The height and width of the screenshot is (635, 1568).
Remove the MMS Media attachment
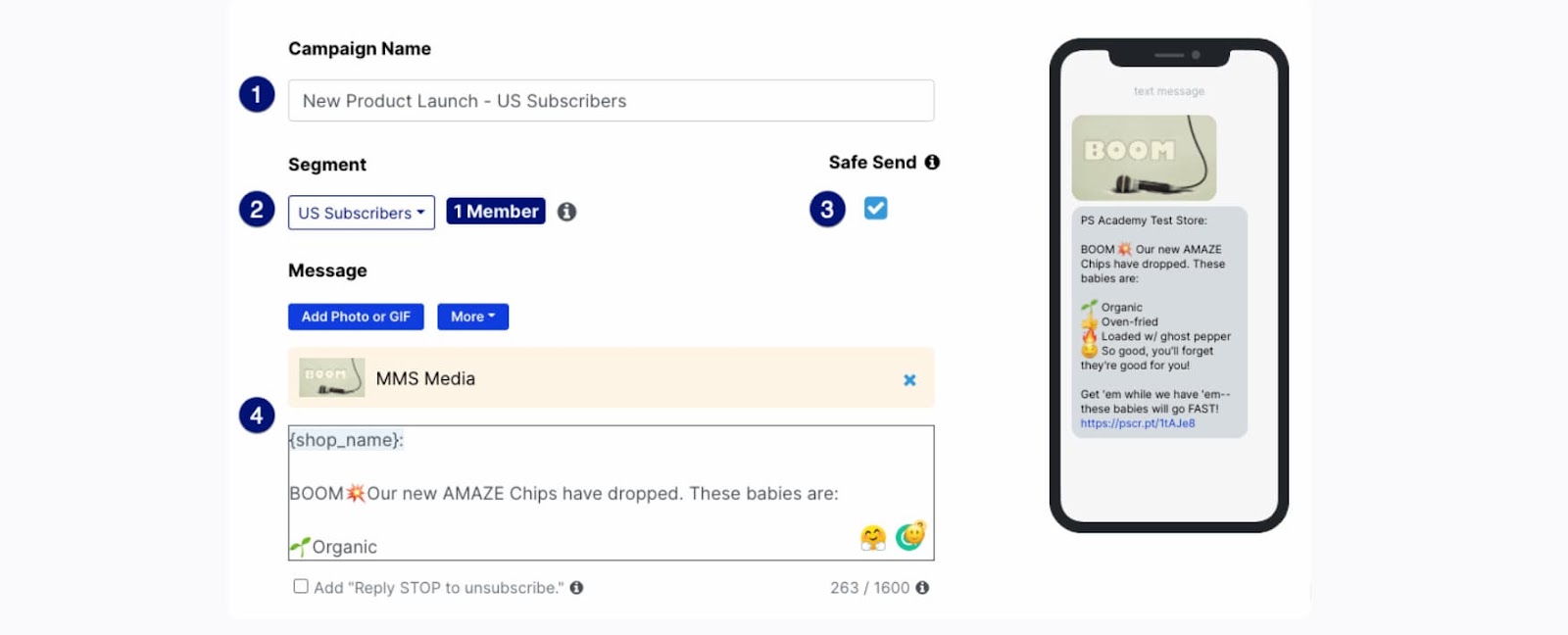[x=909, y=379]
